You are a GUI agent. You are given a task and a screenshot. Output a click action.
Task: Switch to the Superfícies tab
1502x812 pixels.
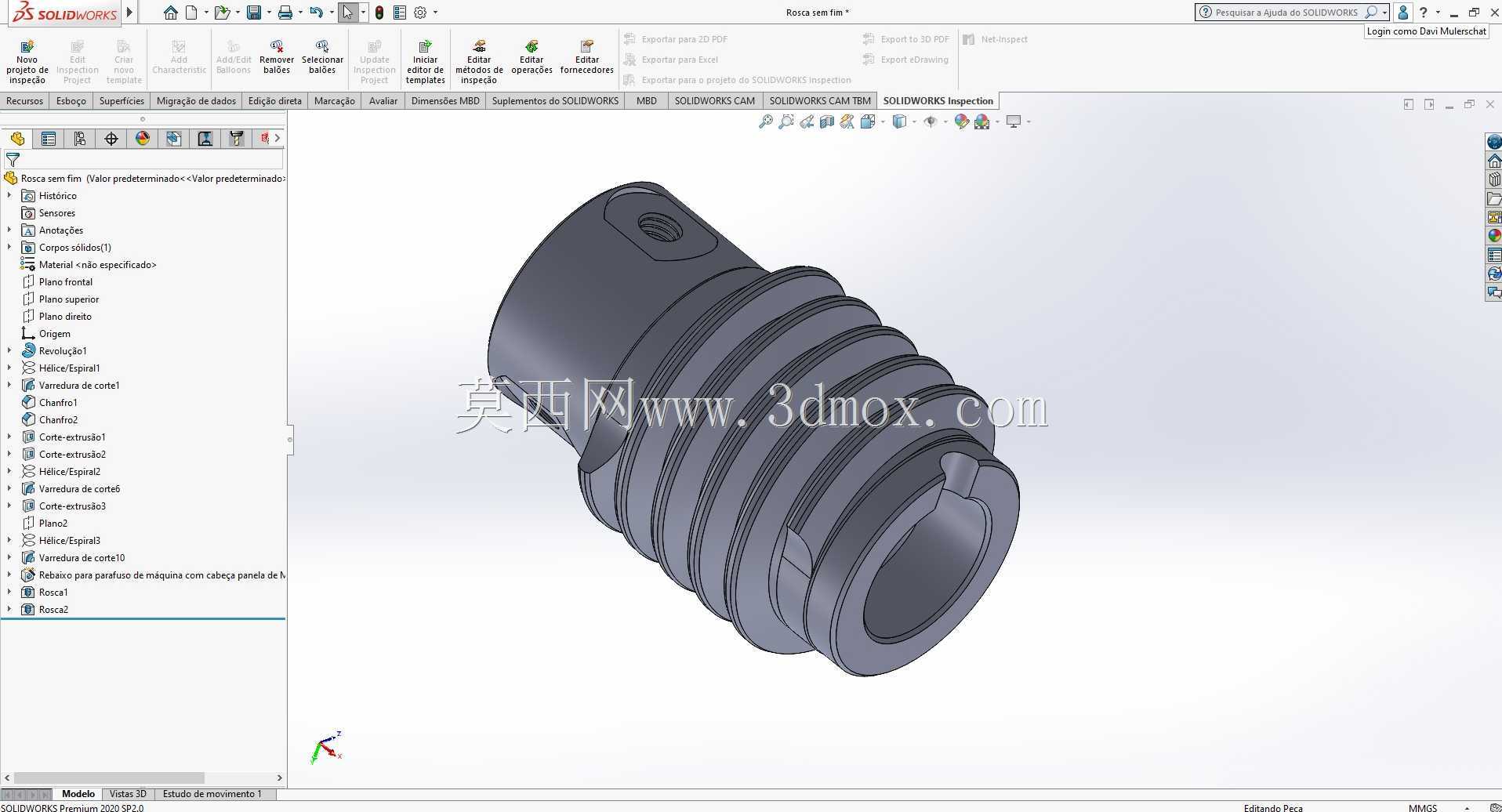[122, 100]
